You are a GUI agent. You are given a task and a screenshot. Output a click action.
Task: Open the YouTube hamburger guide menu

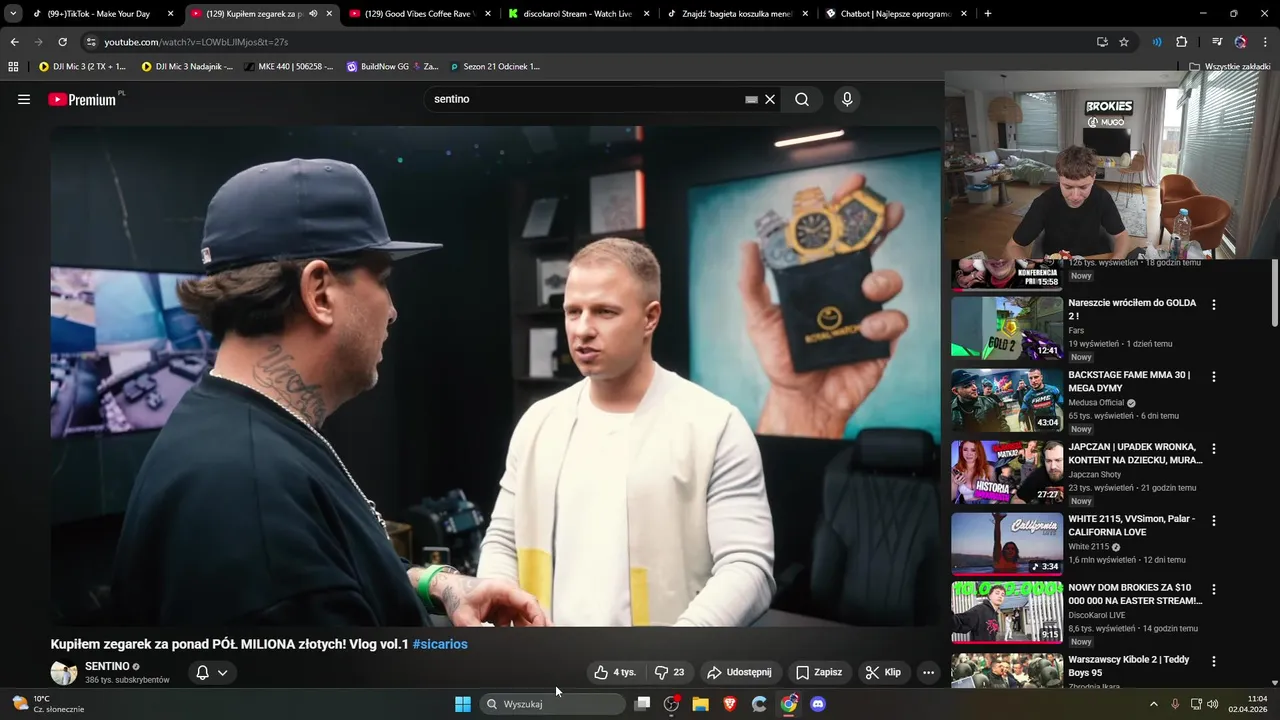click(24, 99)
